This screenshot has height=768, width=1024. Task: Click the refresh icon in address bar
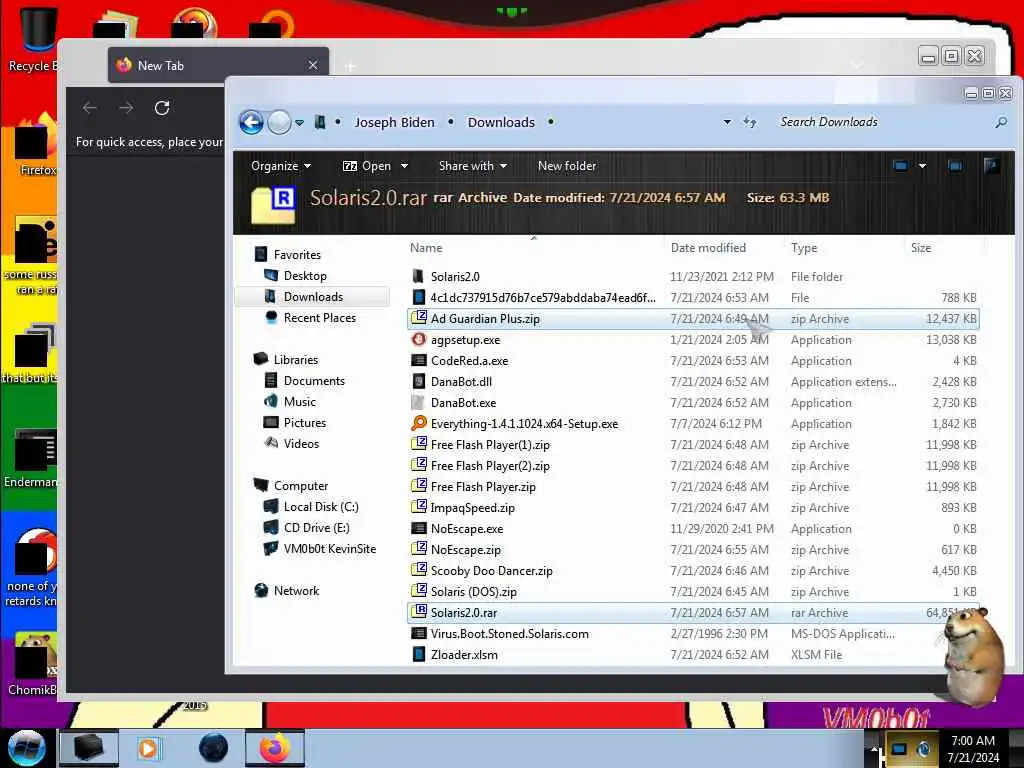point(750,122)
